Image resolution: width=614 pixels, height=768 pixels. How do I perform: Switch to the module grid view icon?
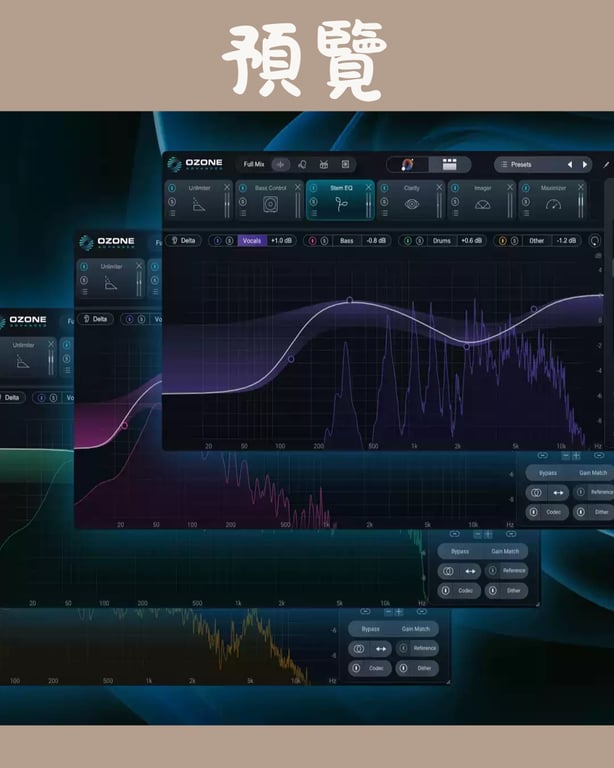(449, 165)
